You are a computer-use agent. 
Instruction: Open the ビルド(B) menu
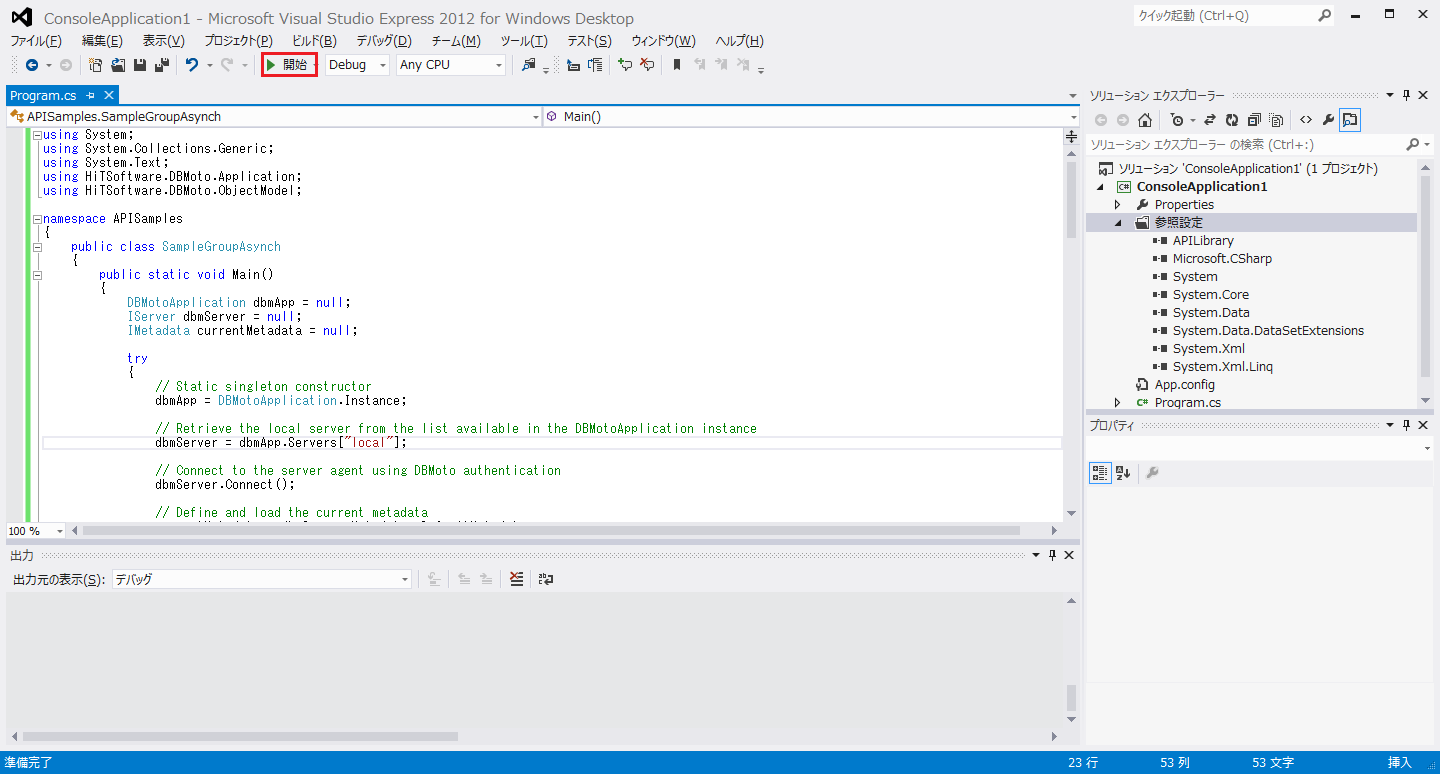pos(314,41)
